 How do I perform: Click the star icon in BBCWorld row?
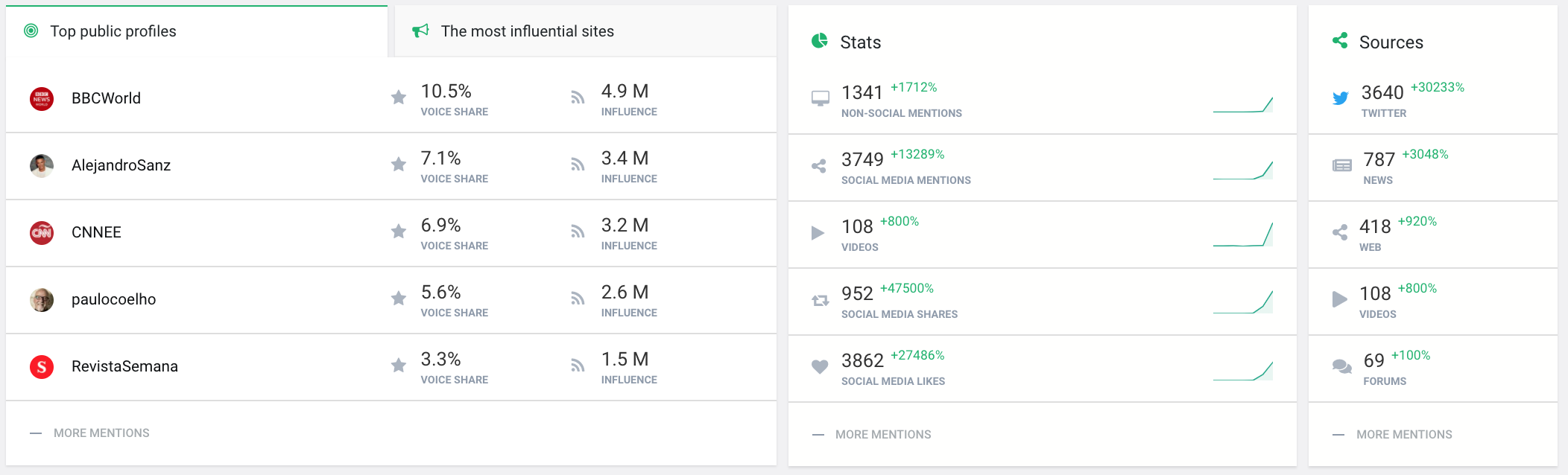click(399, 97)
